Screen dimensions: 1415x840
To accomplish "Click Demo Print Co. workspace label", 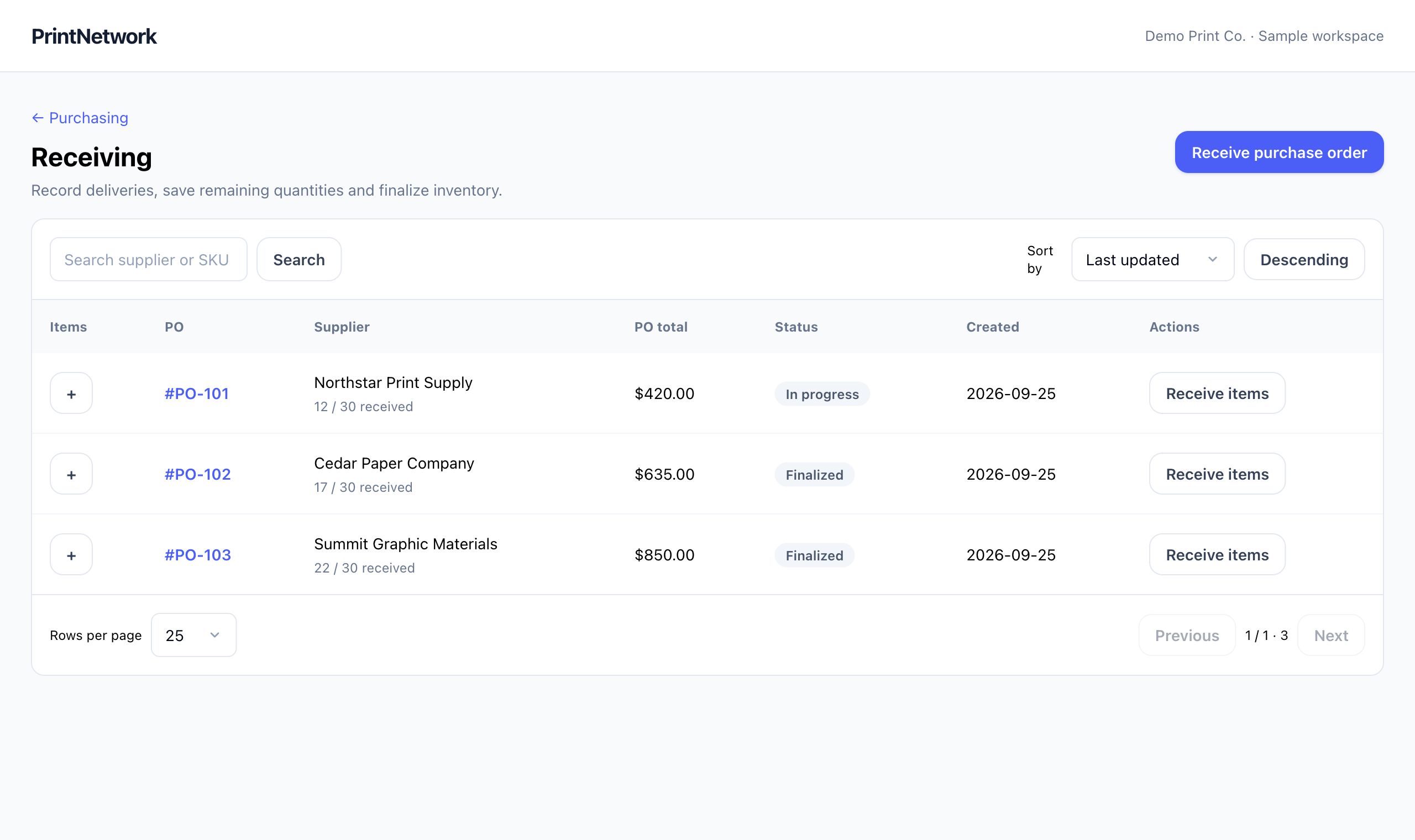I will pyautogui.click(x=1264, y=36).
